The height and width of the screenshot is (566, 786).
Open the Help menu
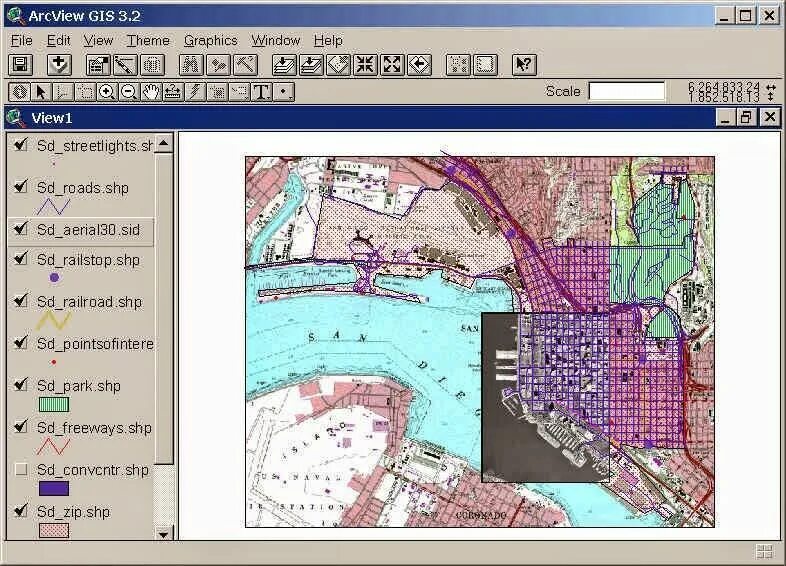[x=328, y=40]
